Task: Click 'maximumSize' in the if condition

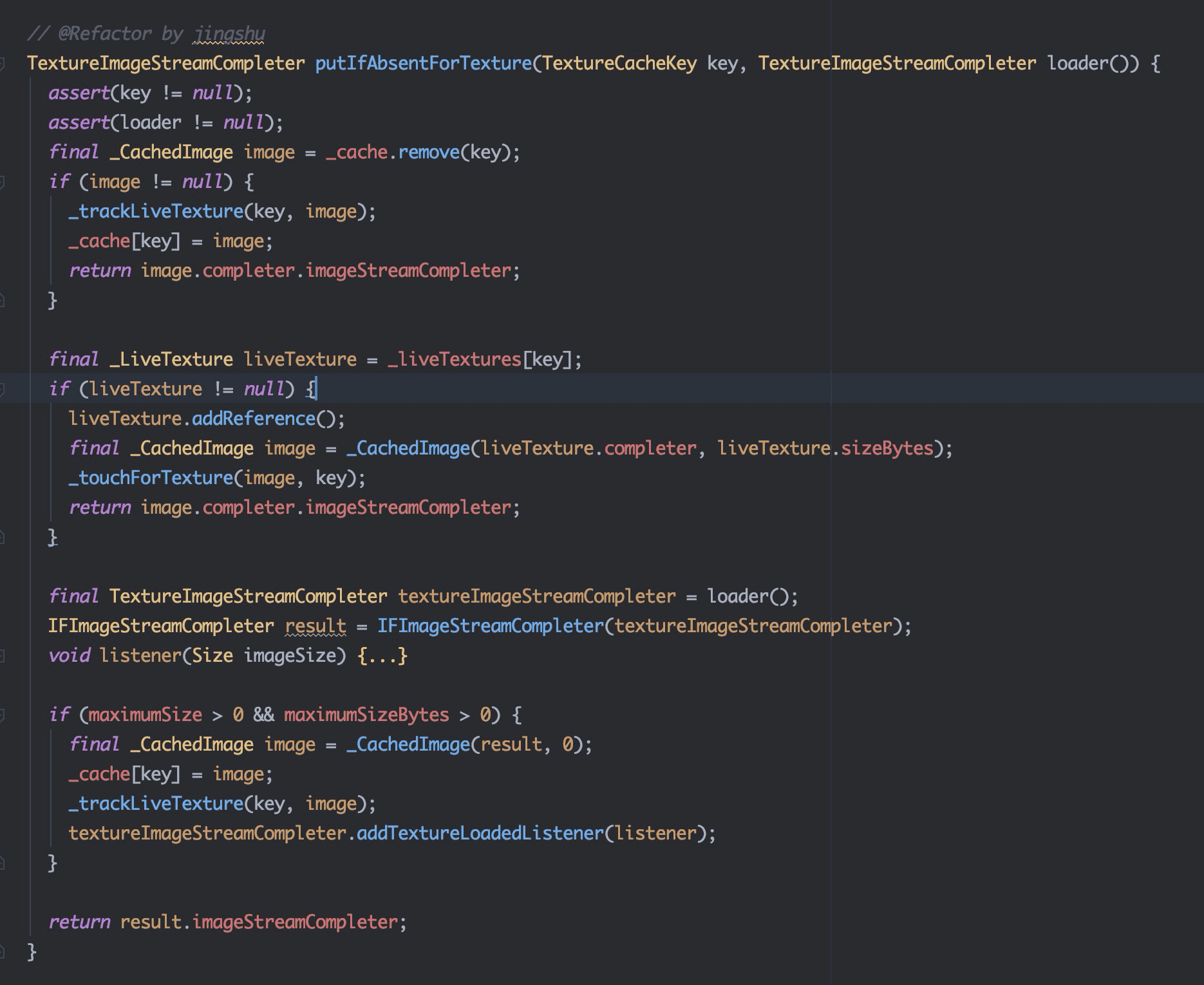Action: tap(146, 715)
